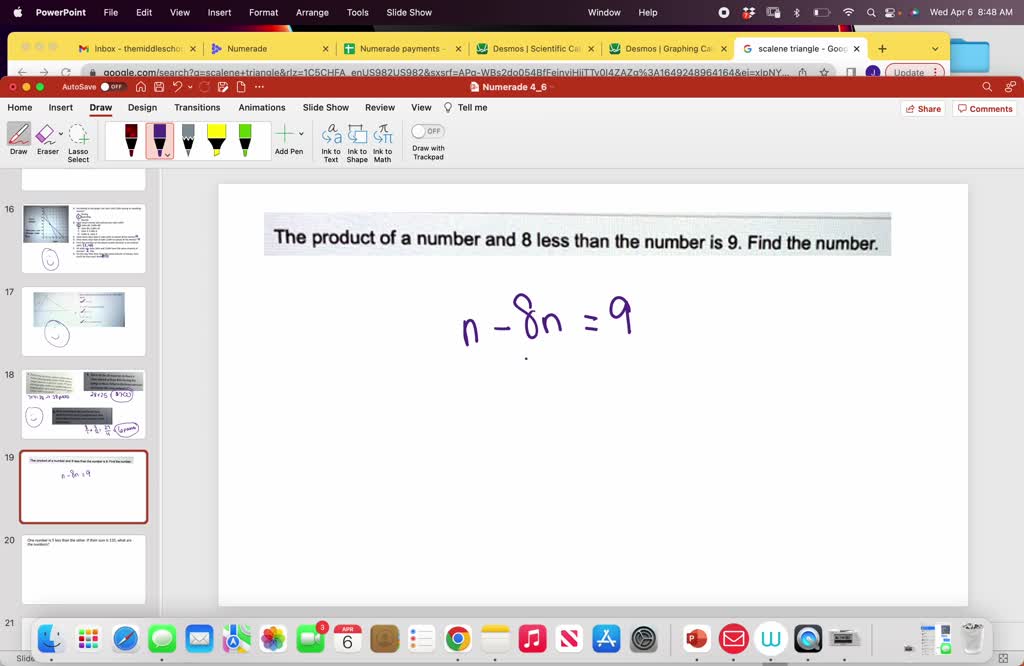Click the Chrome Update button
Screen dimensions: 1024x666
coord(914,72)
